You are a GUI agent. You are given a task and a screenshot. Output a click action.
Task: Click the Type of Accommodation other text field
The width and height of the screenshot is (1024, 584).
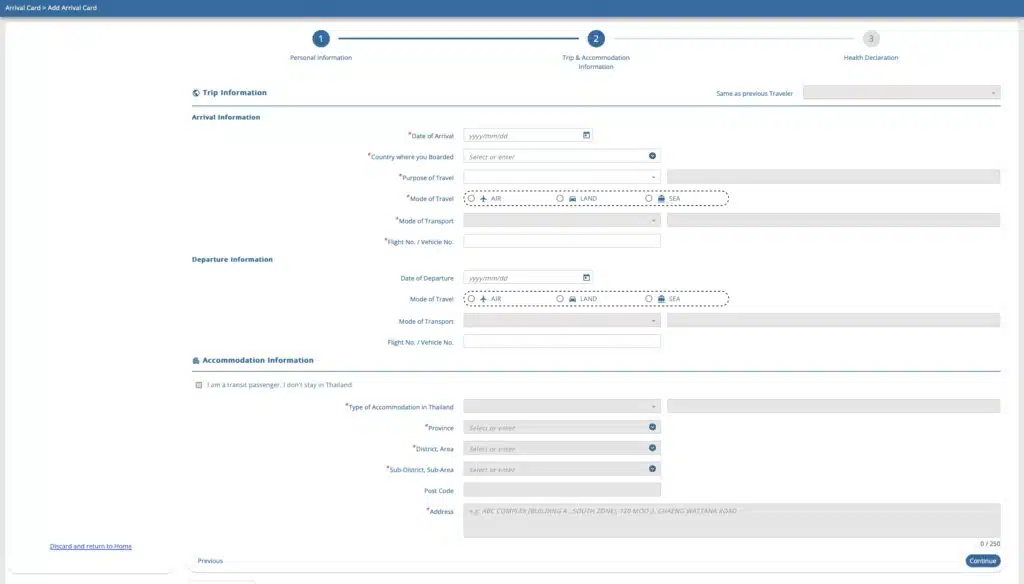tap(833, 406)
